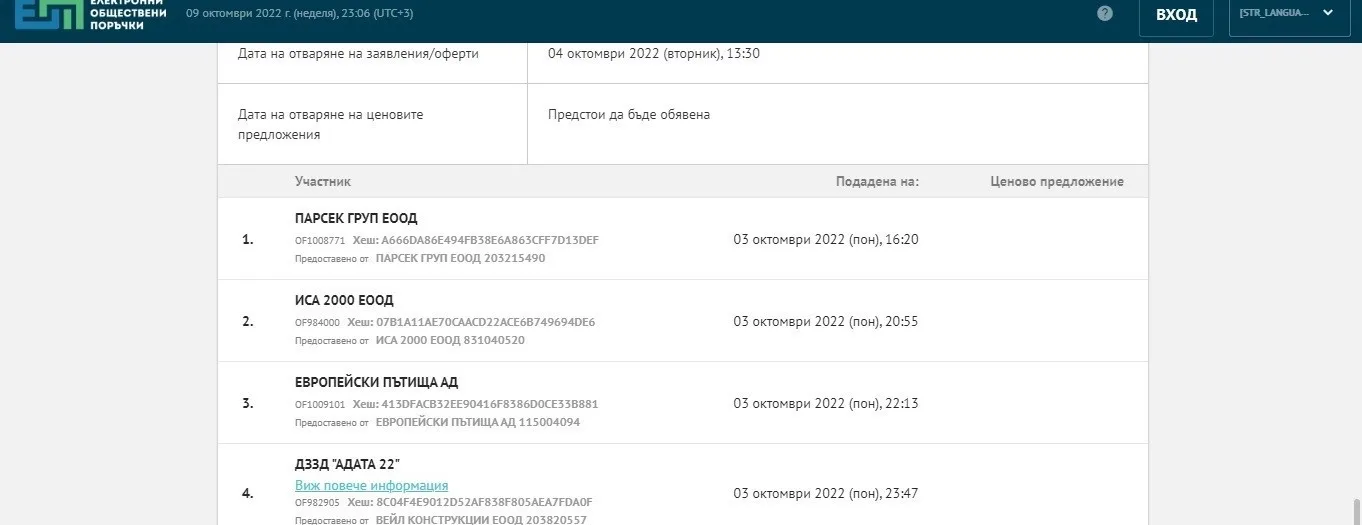Click opening date 04 октомври 2022 (вторник), 13:30

654,53
